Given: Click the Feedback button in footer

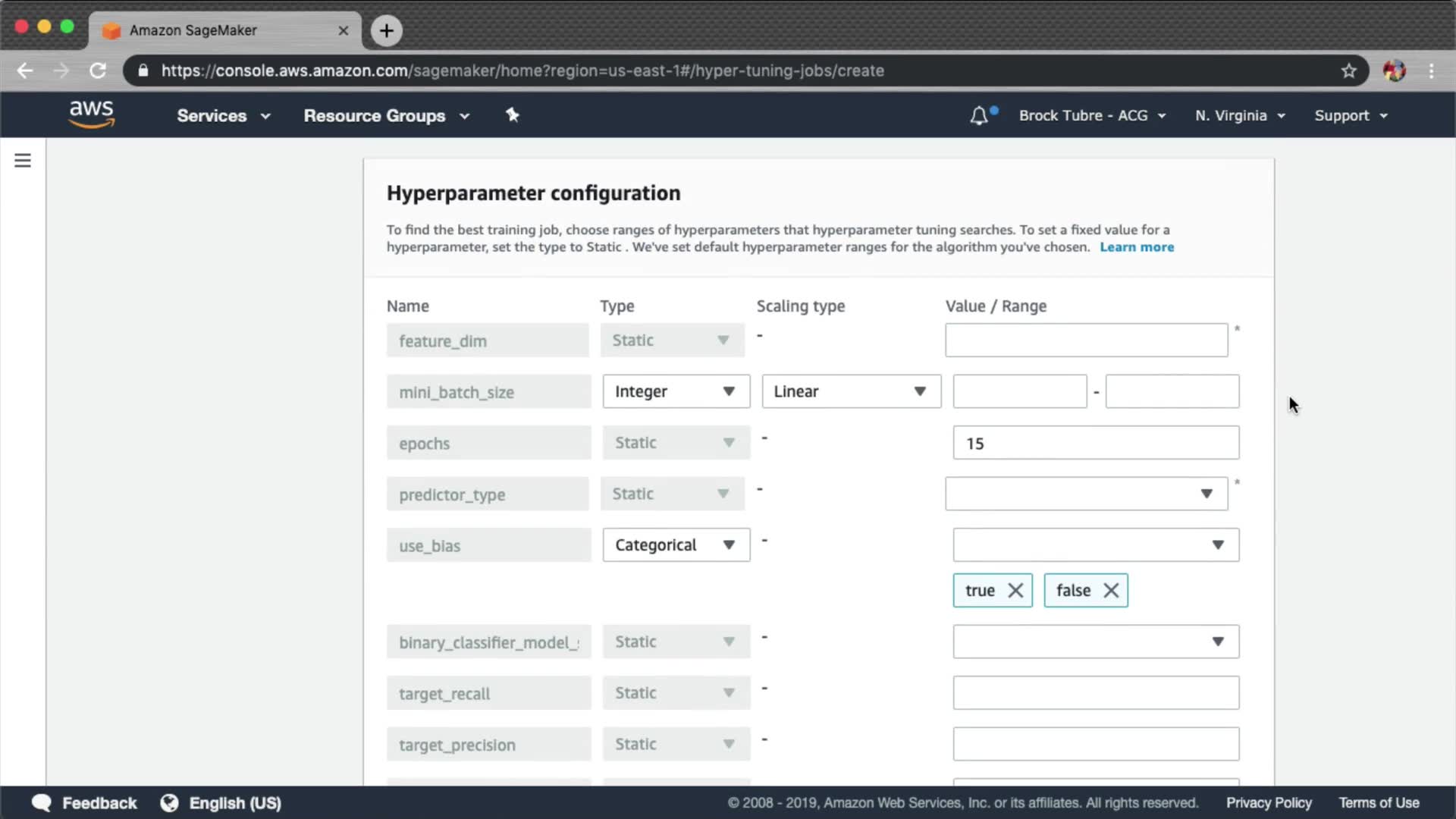Looking at the screenshot, I should [84, 803].
